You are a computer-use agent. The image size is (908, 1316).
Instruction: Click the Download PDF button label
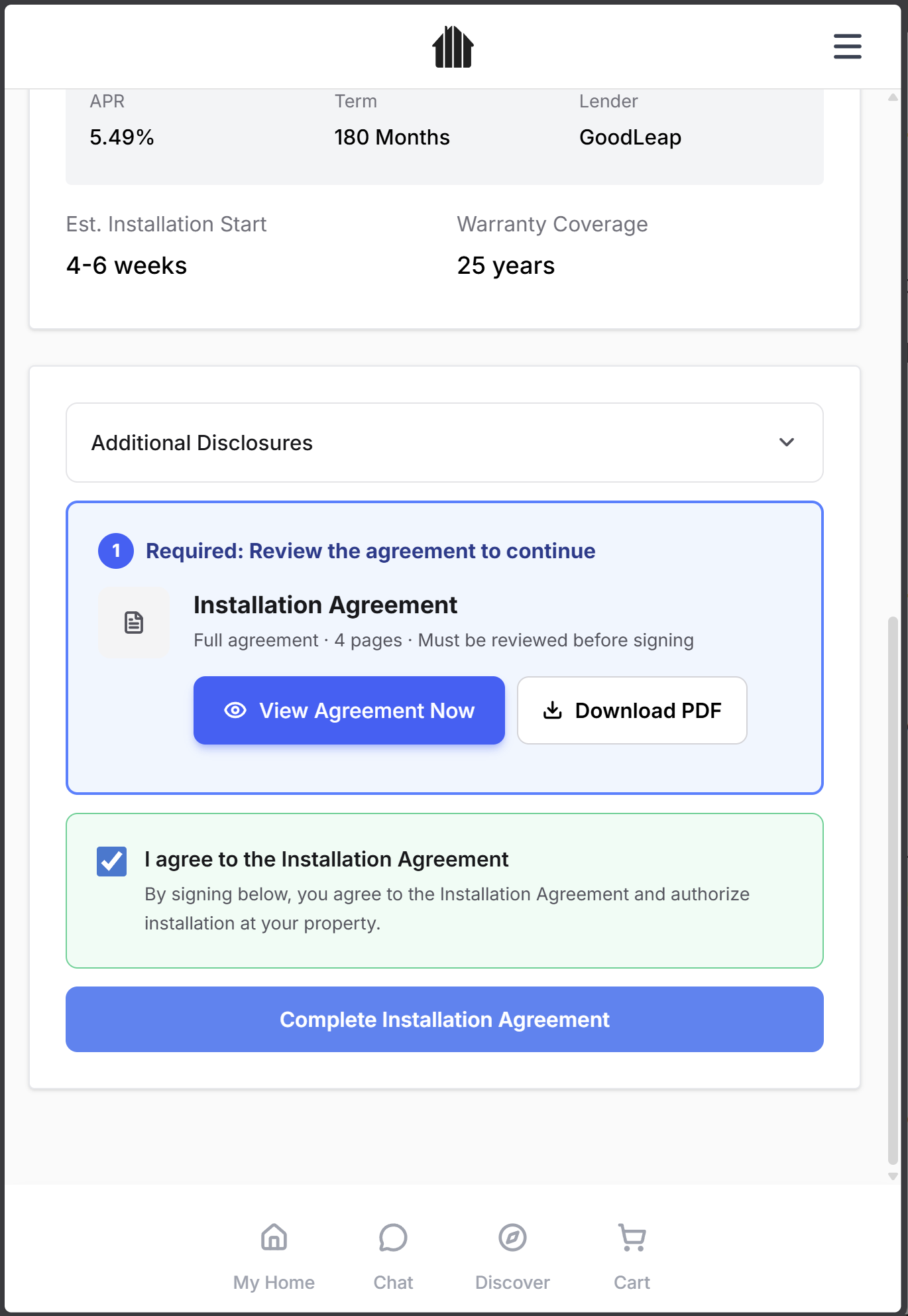point(648,711)
